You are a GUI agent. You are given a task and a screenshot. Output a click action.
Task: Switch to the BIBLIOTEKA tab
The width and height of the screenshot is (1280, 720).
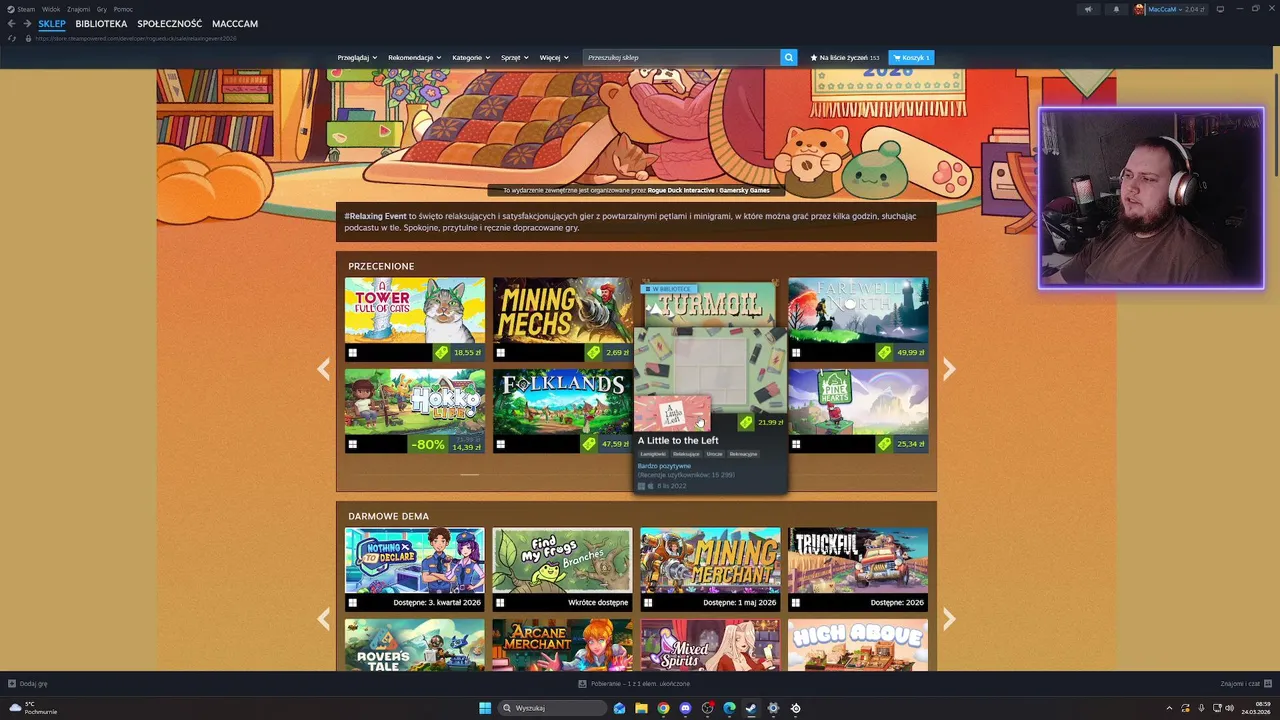tap(101, 24)
